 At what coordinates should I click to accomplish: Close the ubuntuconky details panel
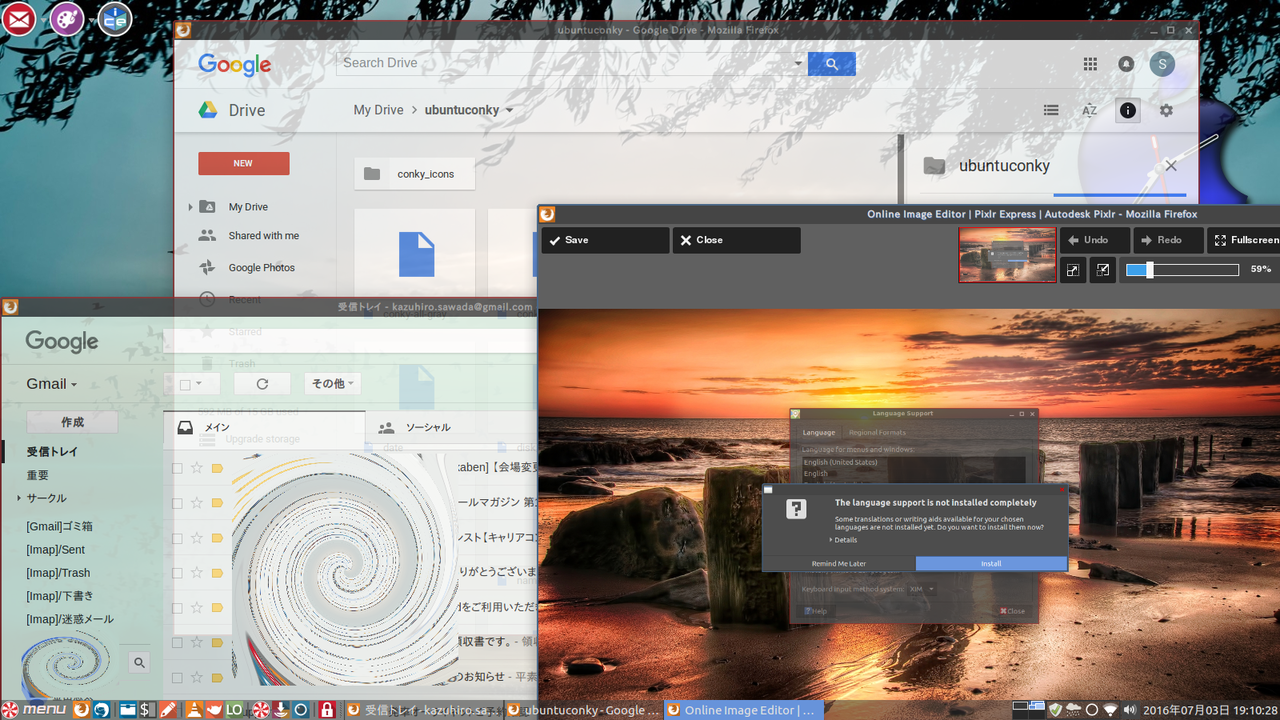pyautogui.click(x=1171, y=166)
